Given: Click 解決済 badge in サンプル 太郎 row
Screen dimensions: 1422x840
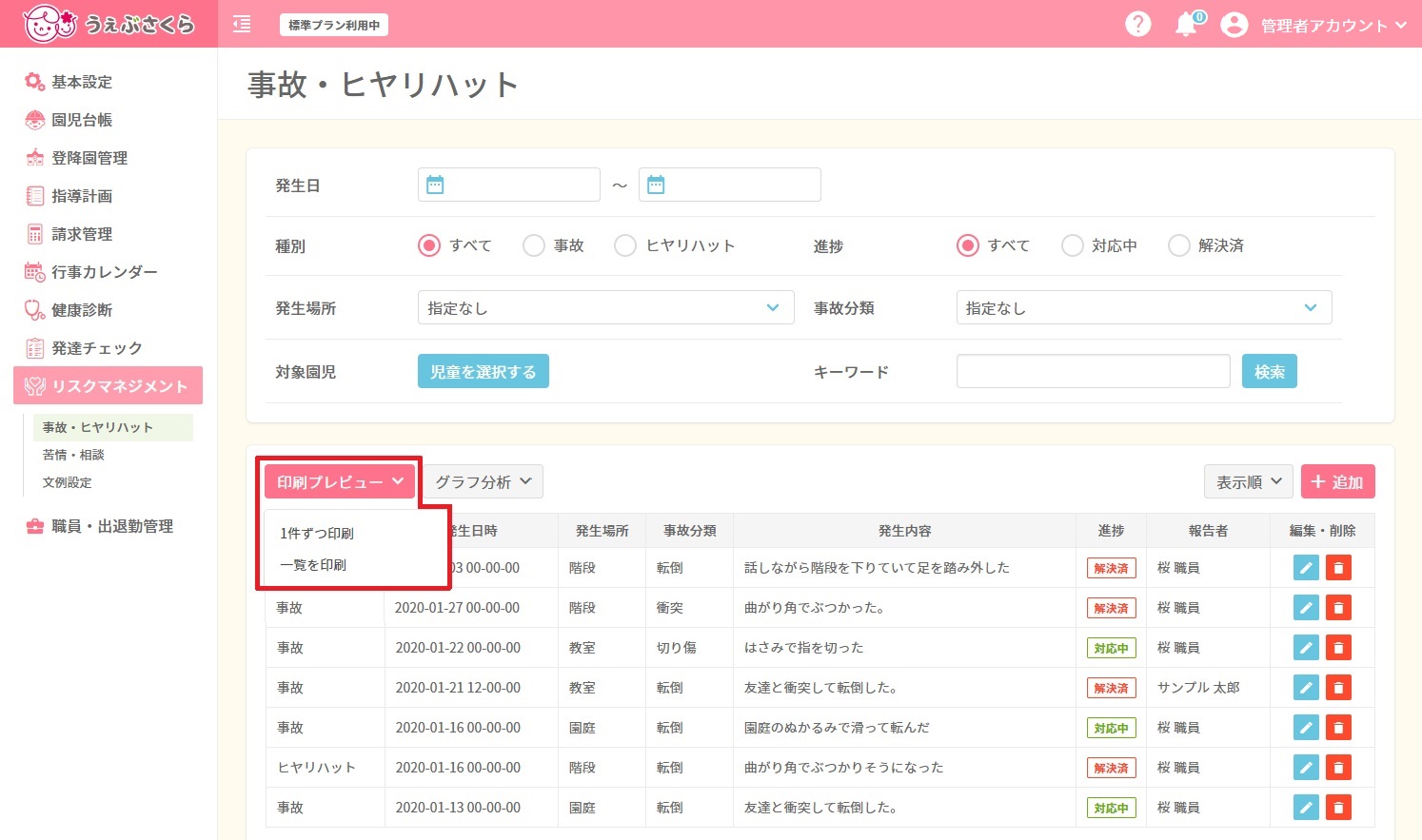Looking at the screenshot, I should pos(1111,688).
